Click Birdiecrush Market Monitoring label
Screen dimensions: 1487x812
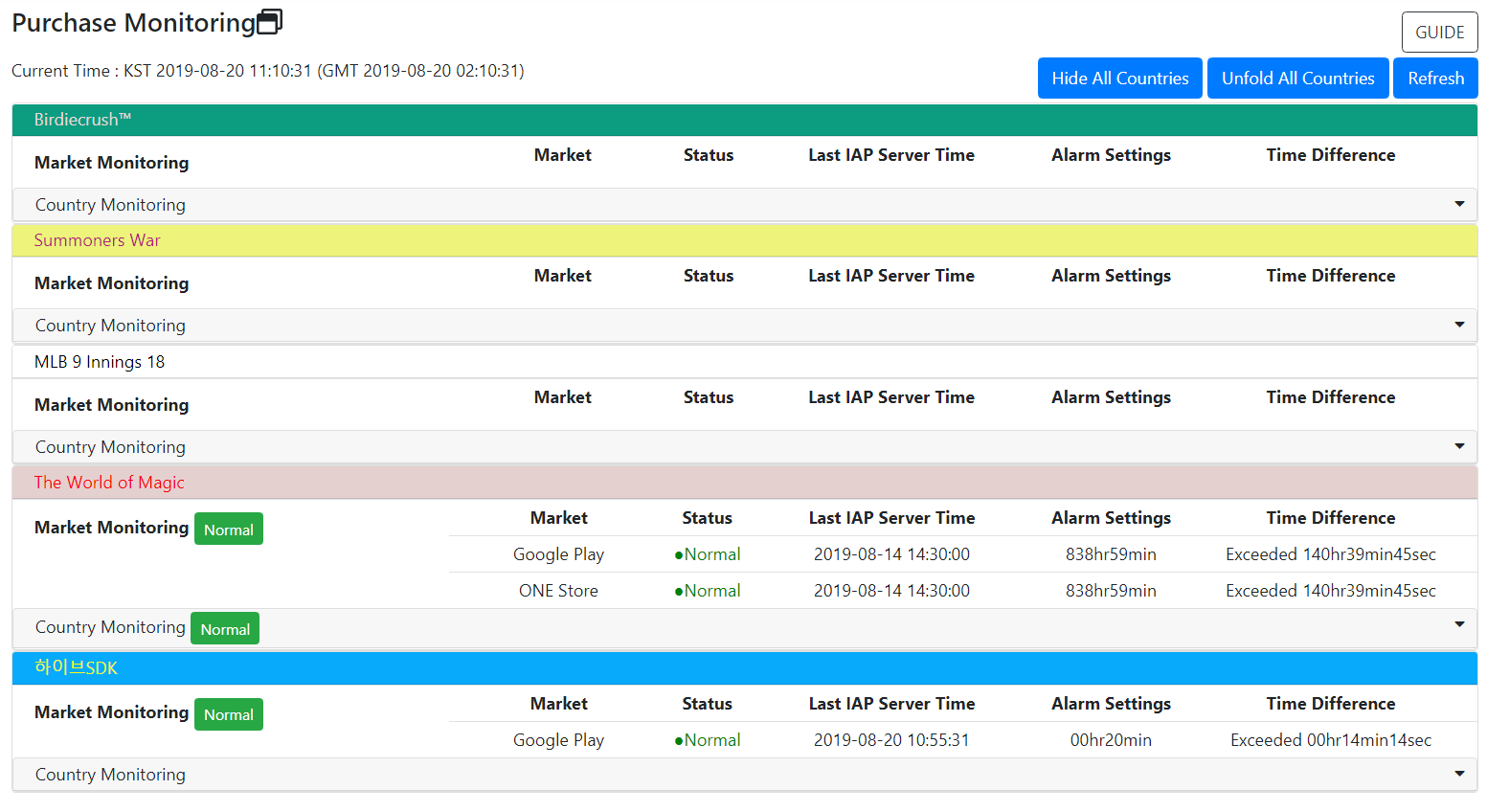(x=111, y=163)
